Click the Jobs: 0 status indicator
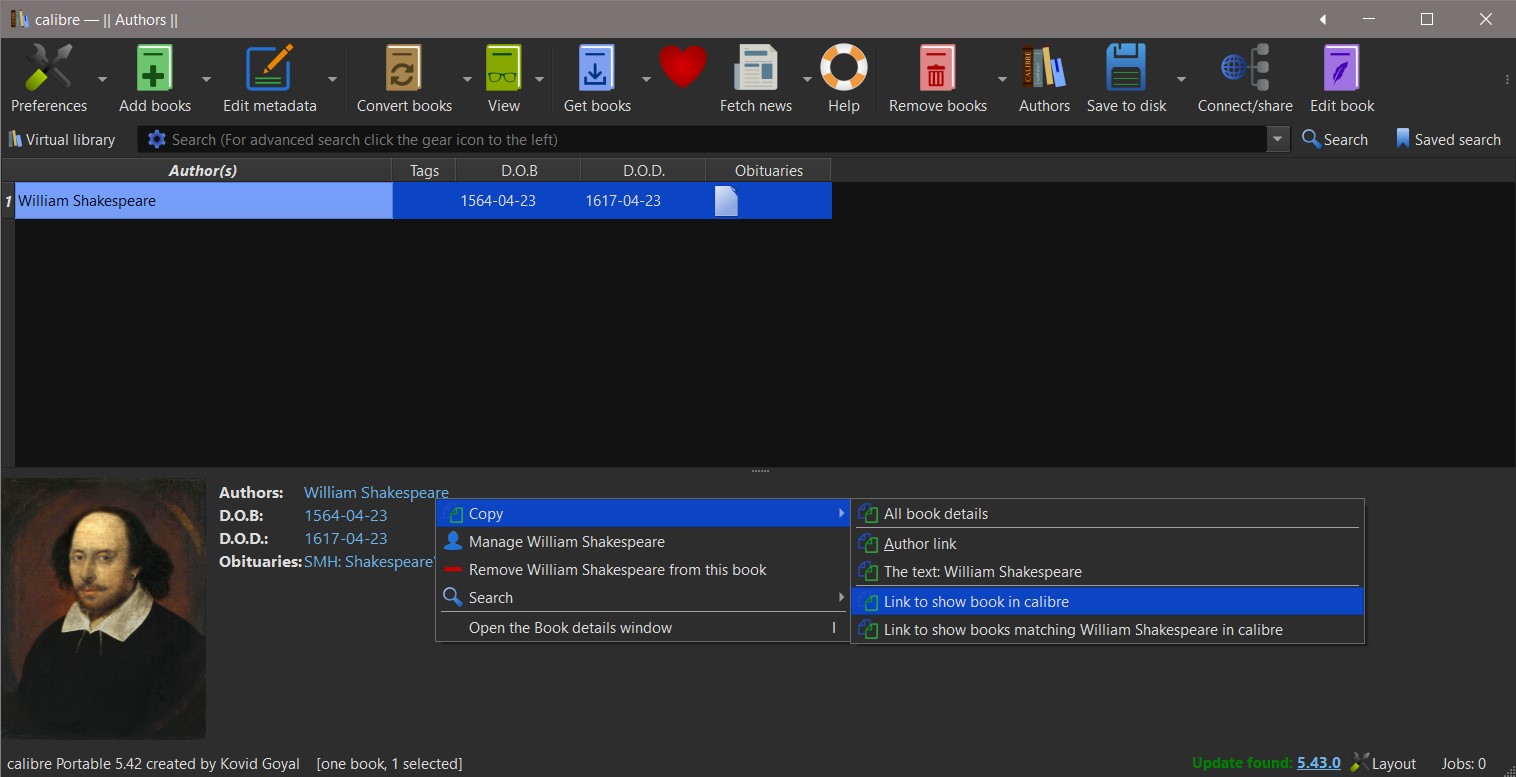This screenshot has height=777, width=1516. coord(1464,763)
